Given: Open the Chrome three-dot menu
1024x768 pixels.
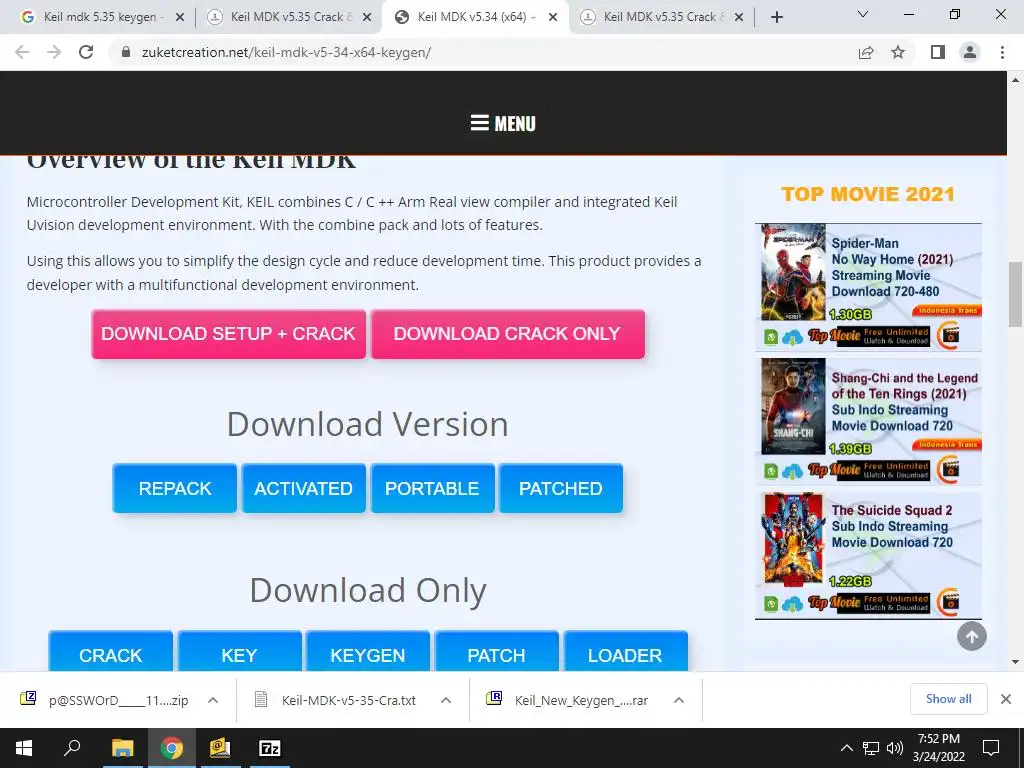Looking at the screenshot, I should (x=1002, y=52).
